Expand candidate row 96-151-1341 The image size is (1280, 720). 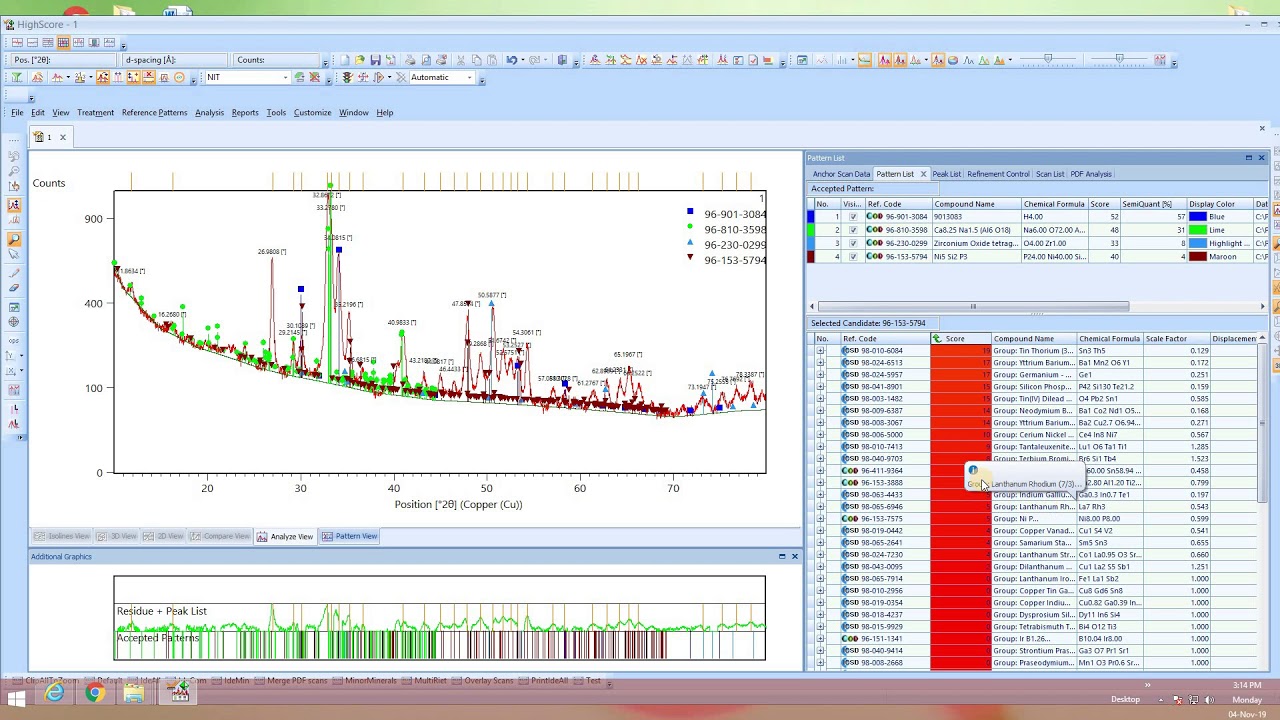[x=821, y=639]
